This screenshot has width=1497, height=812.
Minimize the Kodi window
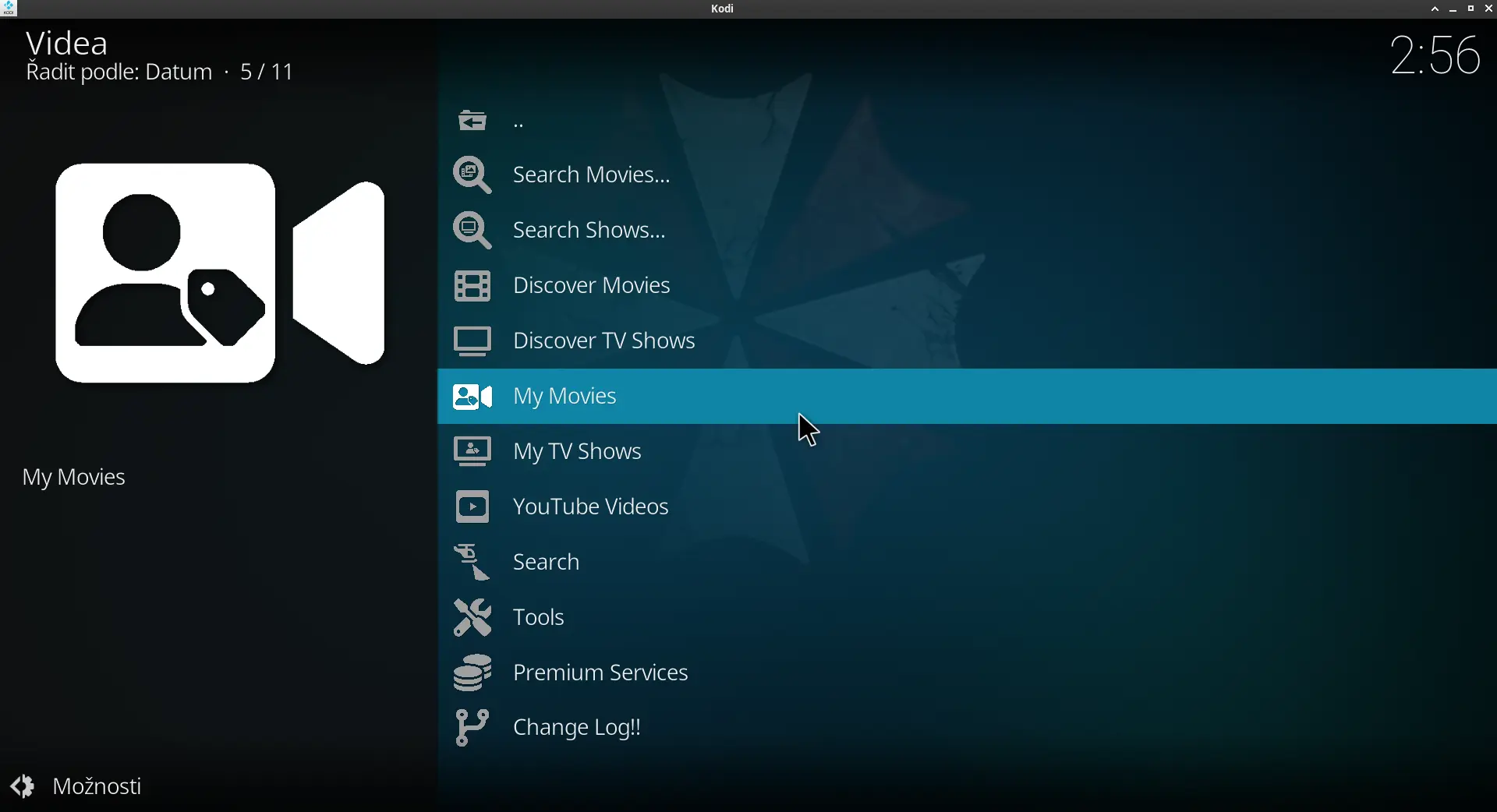click(x=1453, y=9)
